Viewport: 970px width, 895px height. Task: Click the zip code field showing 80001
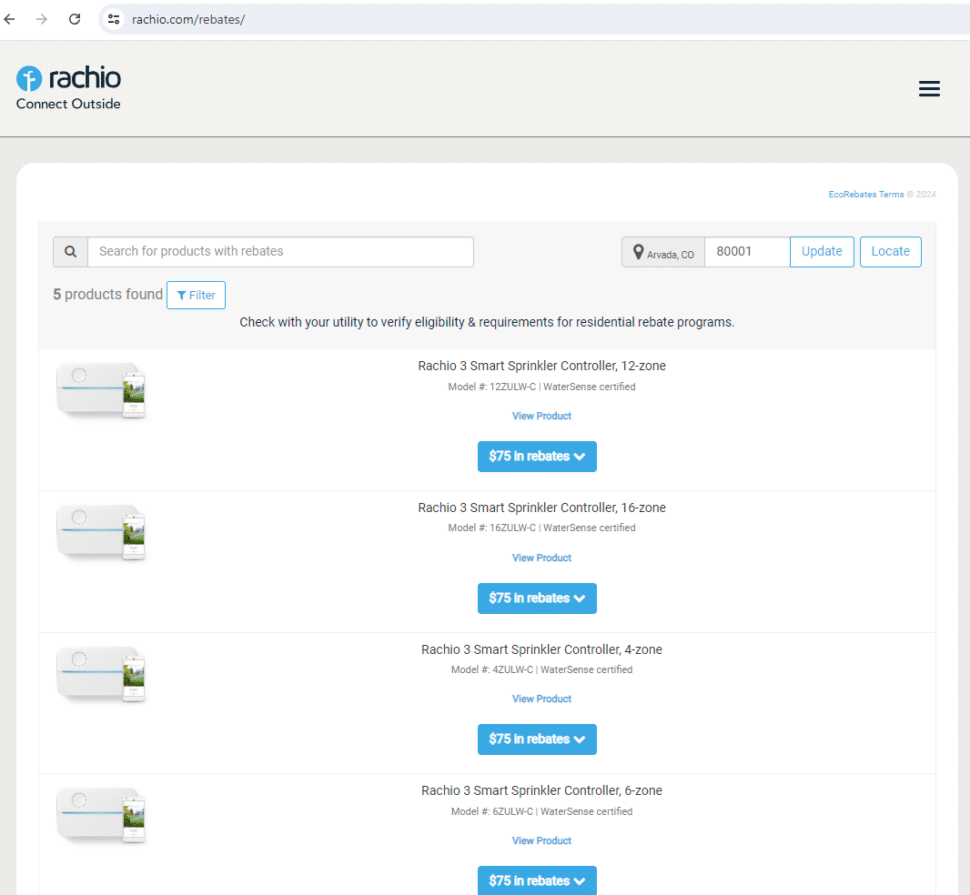click(x=746, y=252)
